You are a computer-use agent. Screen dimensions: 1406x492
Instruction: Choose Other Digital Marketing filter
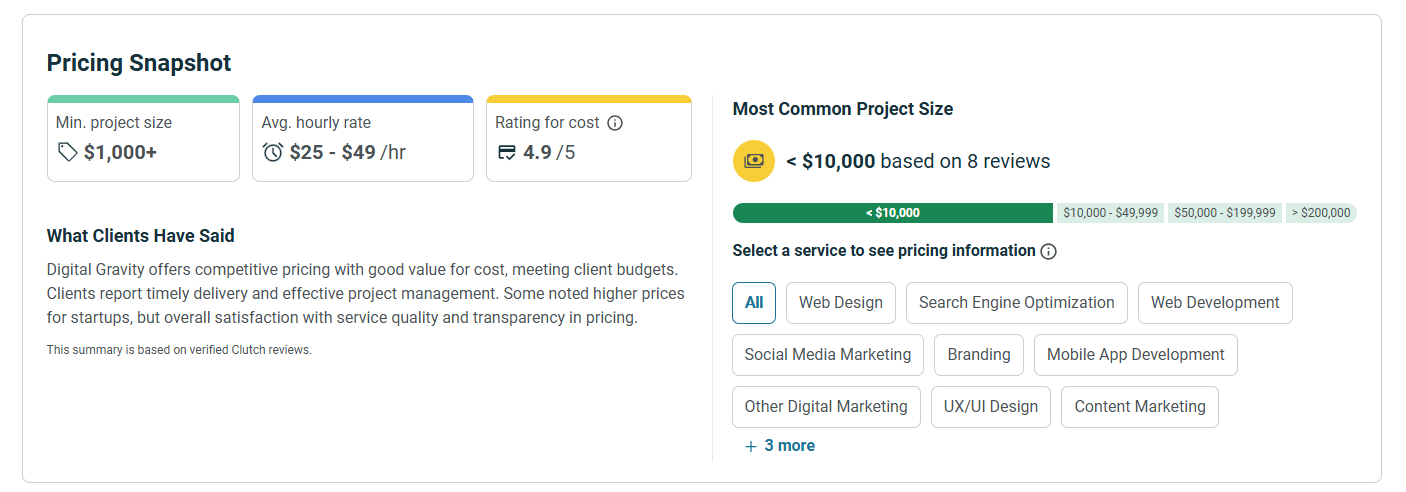[x=826, y=407]
